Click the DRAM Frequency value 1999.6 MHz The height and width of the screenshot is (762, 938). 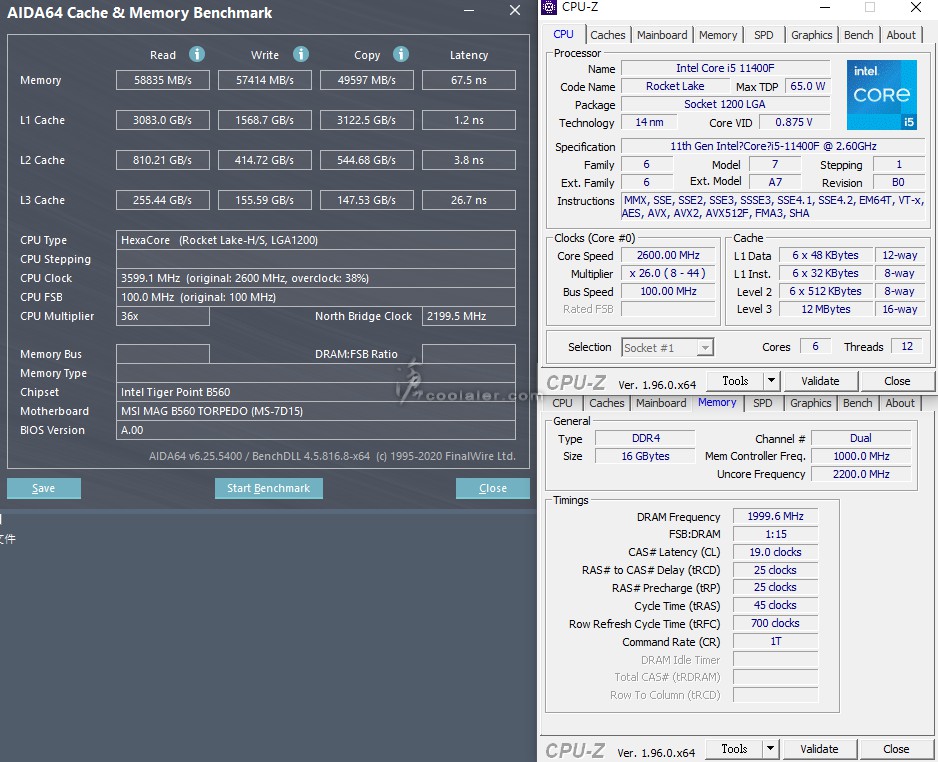pos(775,516)
